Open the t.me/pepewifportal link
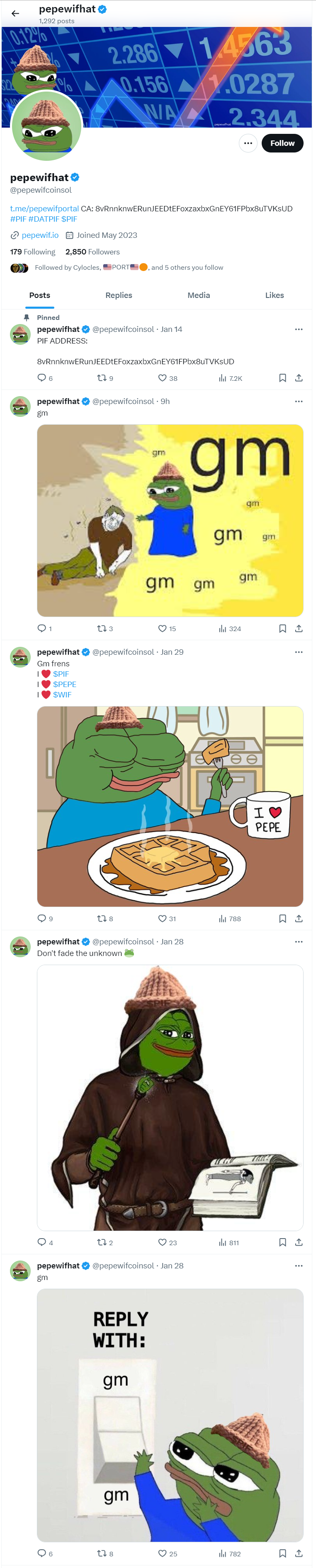316x1568 pixels. pyautogui.click(x=44, y=208)
